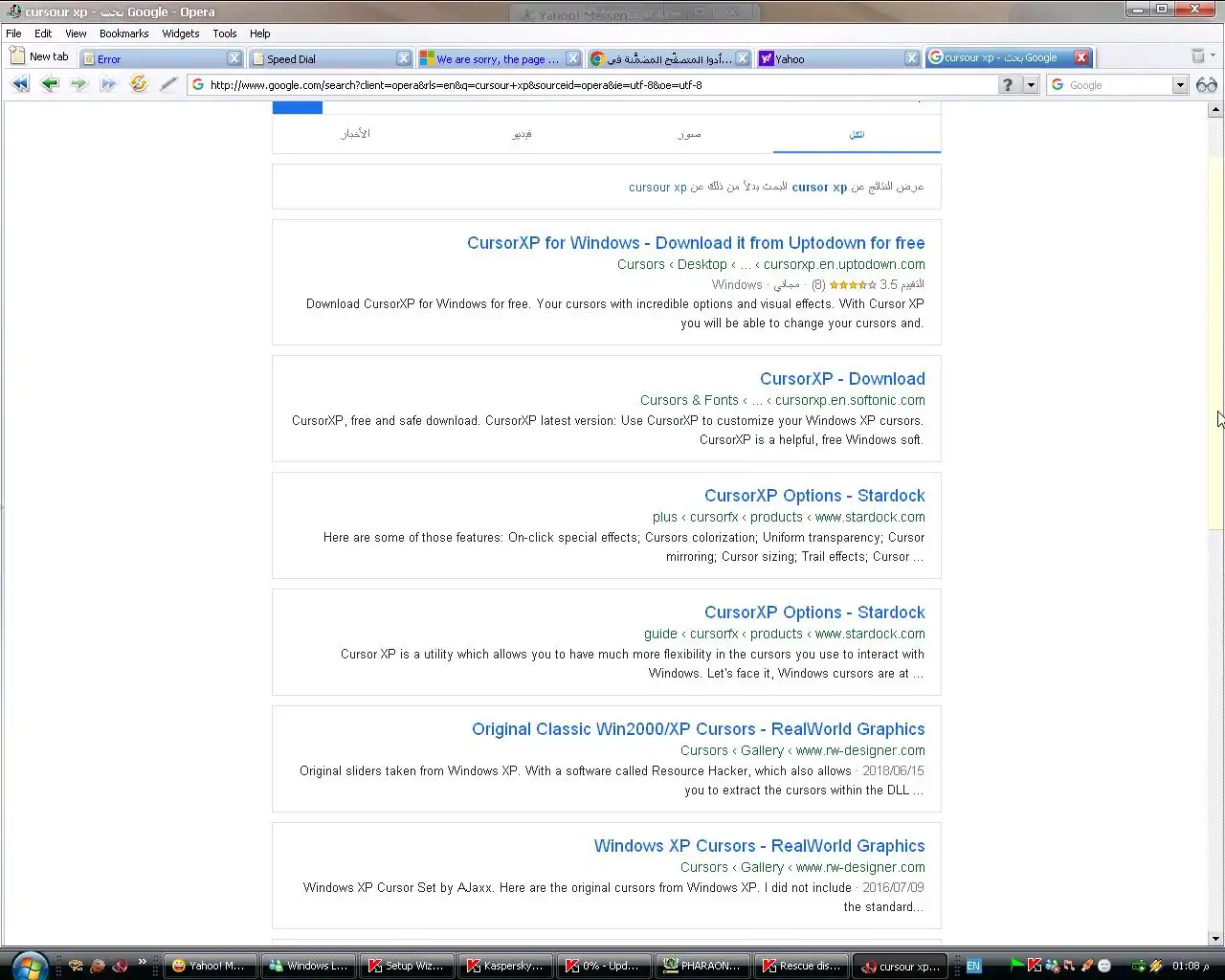Viewport: 1225px width, 980px height.
Task: Open the View menu
Action: pos(76,33)
